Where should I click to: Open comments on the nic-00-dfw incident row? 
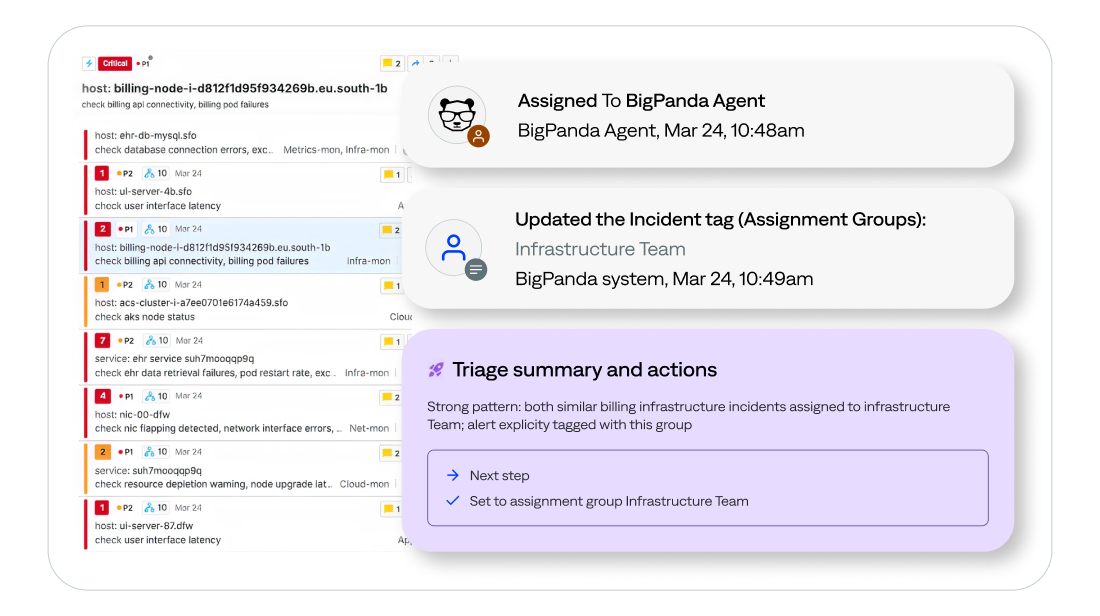coord(391,397)
